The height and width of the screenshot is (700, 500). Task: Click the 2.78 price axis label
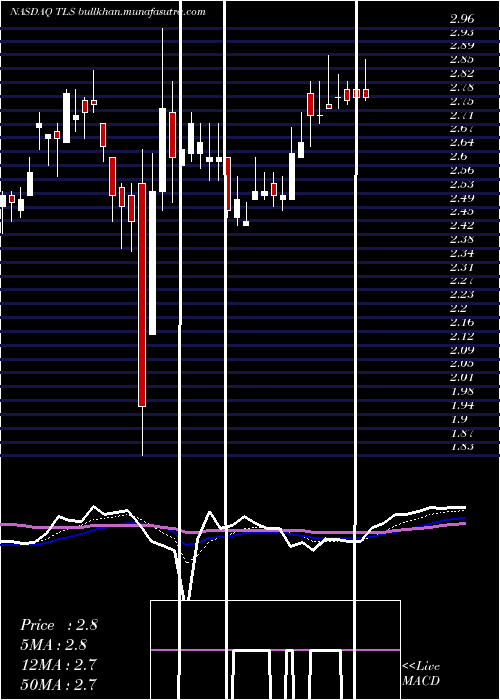(462, 88)
